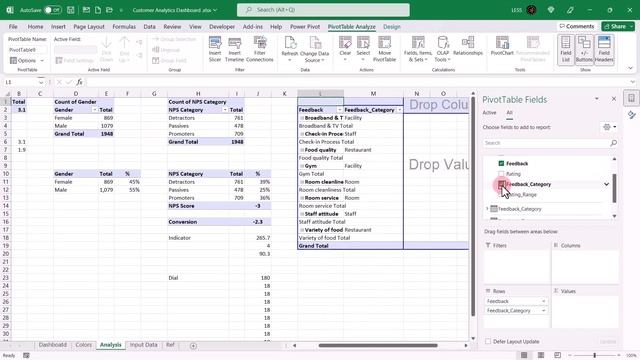Switch to the Dashboard sheet tab
The image size is (640, 360).
[x=52, y=345]
